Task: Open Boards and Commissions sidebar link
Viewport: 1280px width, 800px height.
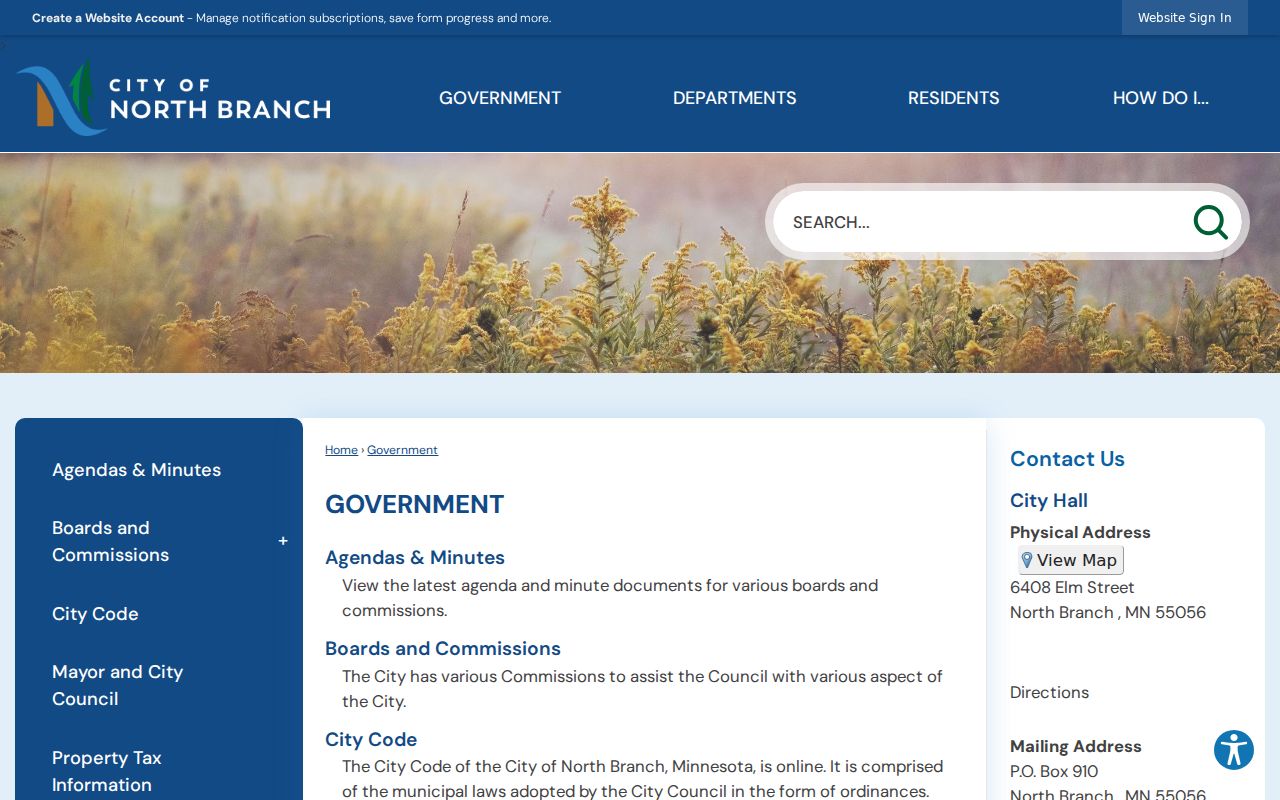Action: [111, 541]
